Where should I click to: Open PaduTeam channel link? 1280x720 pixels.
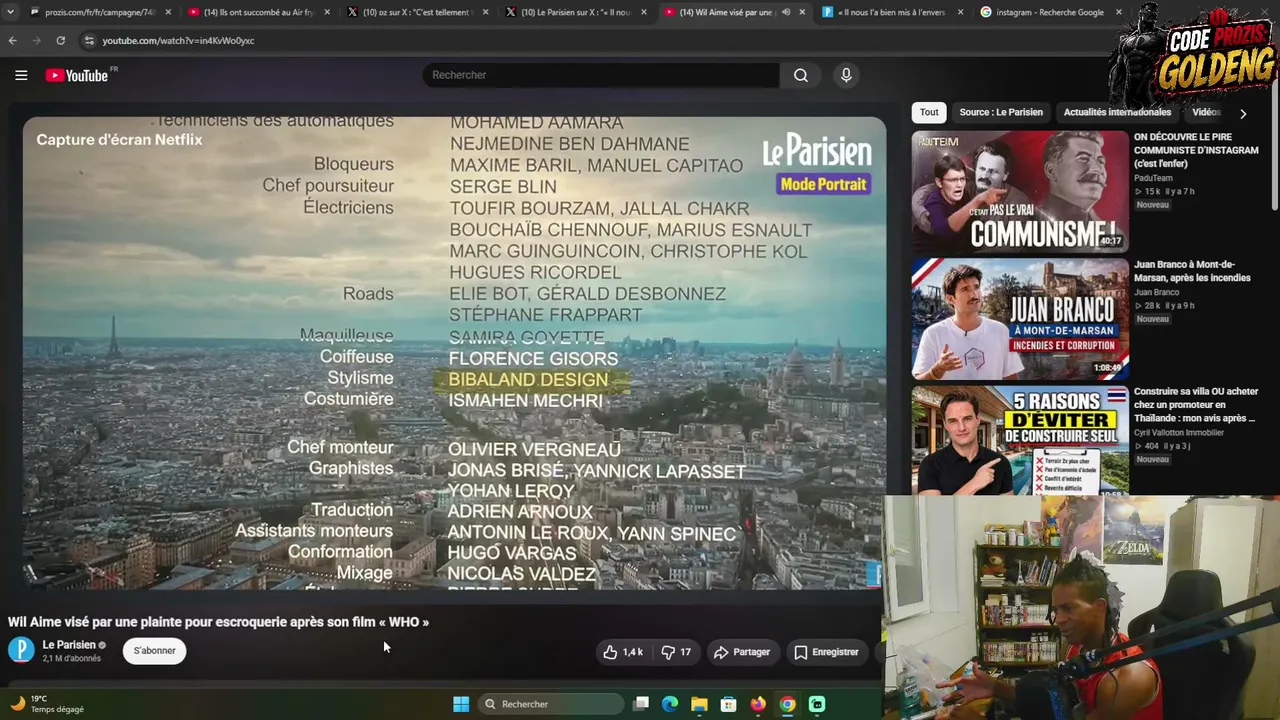(1153, 178)
